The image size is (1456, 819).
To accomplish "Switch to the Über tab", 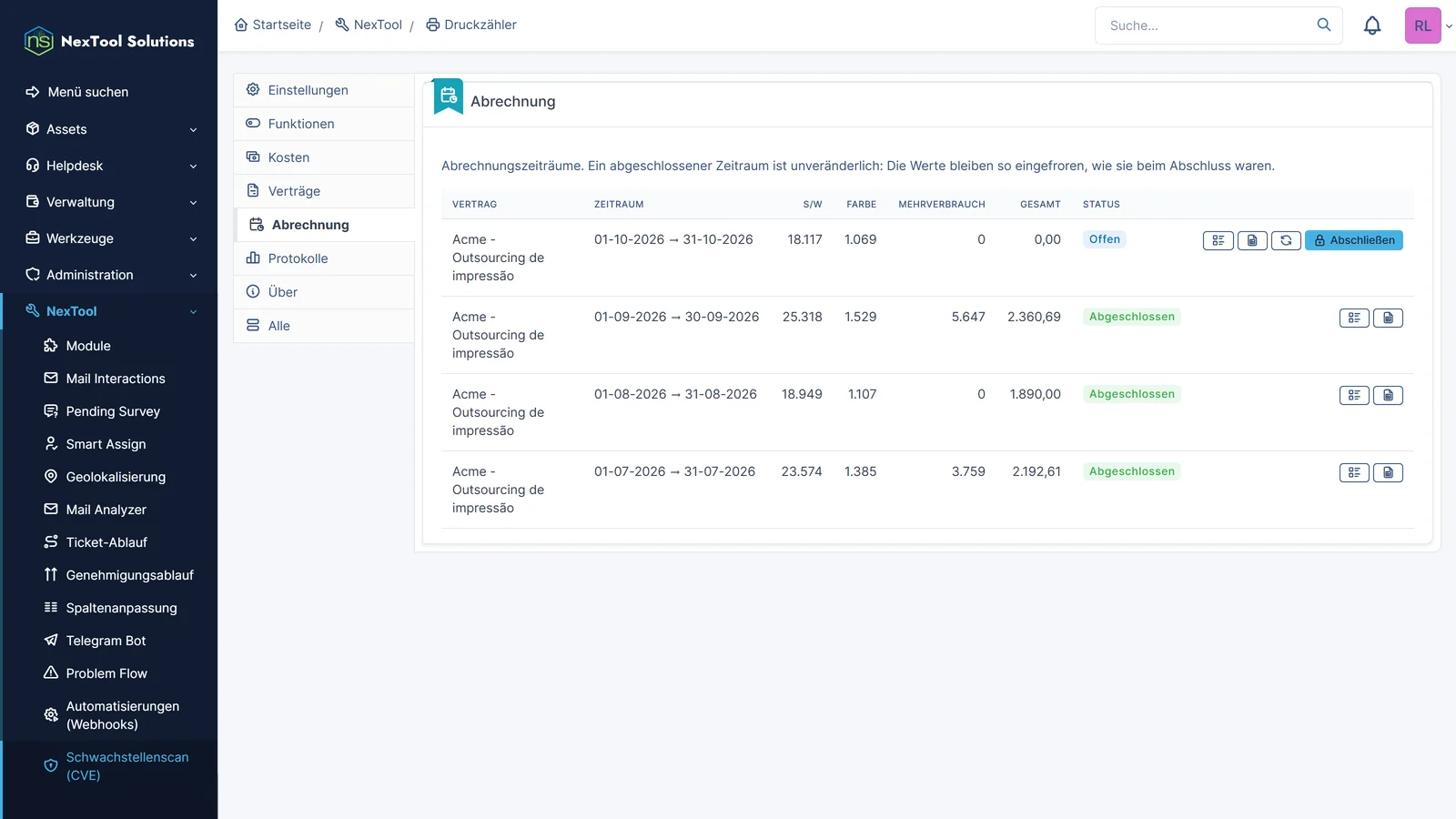I will [324, 292].
